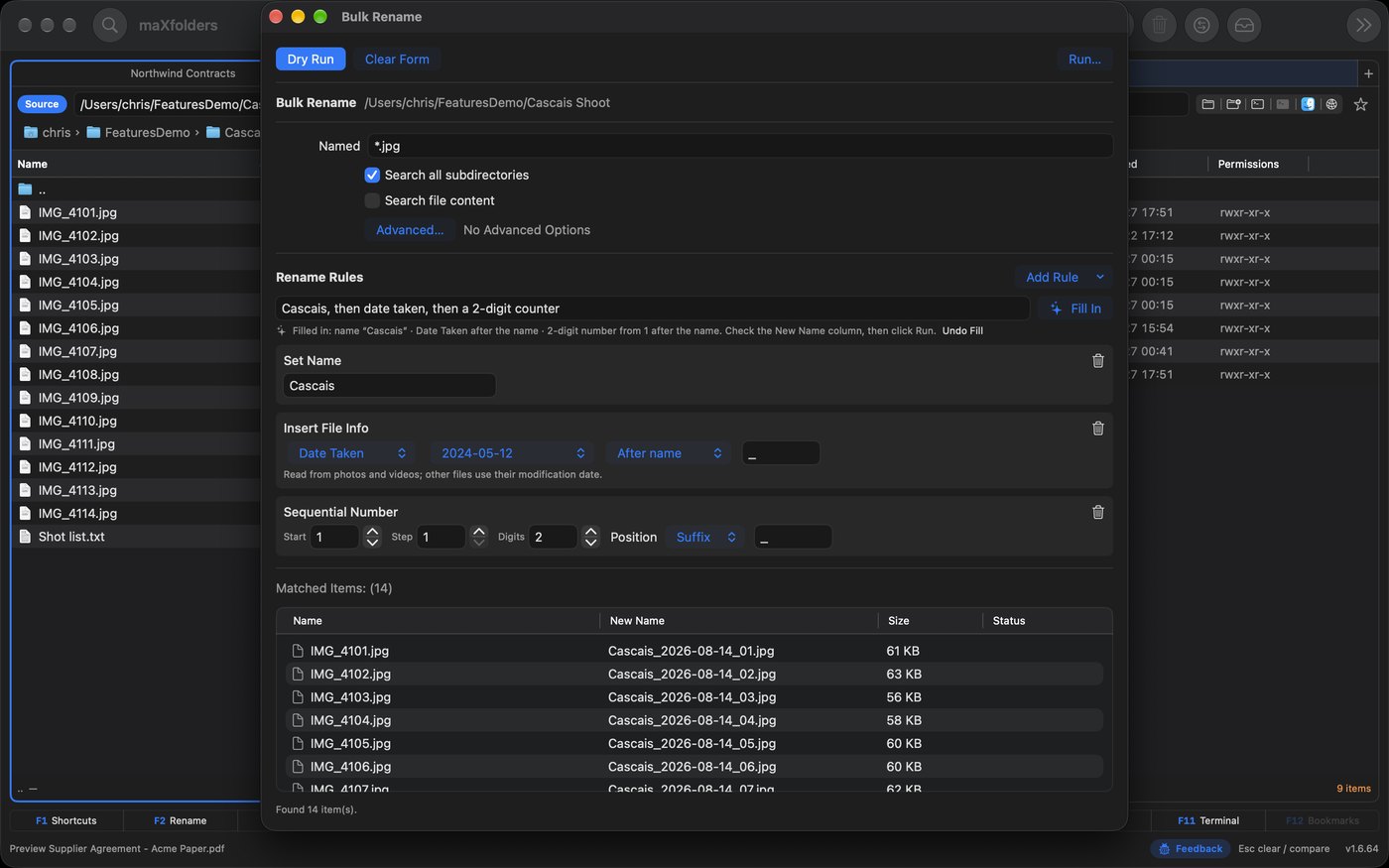Click the open folder icon beside the path field
Image resolution: width=1389 pixels, height=868 pixels.
pos(1207,104)
